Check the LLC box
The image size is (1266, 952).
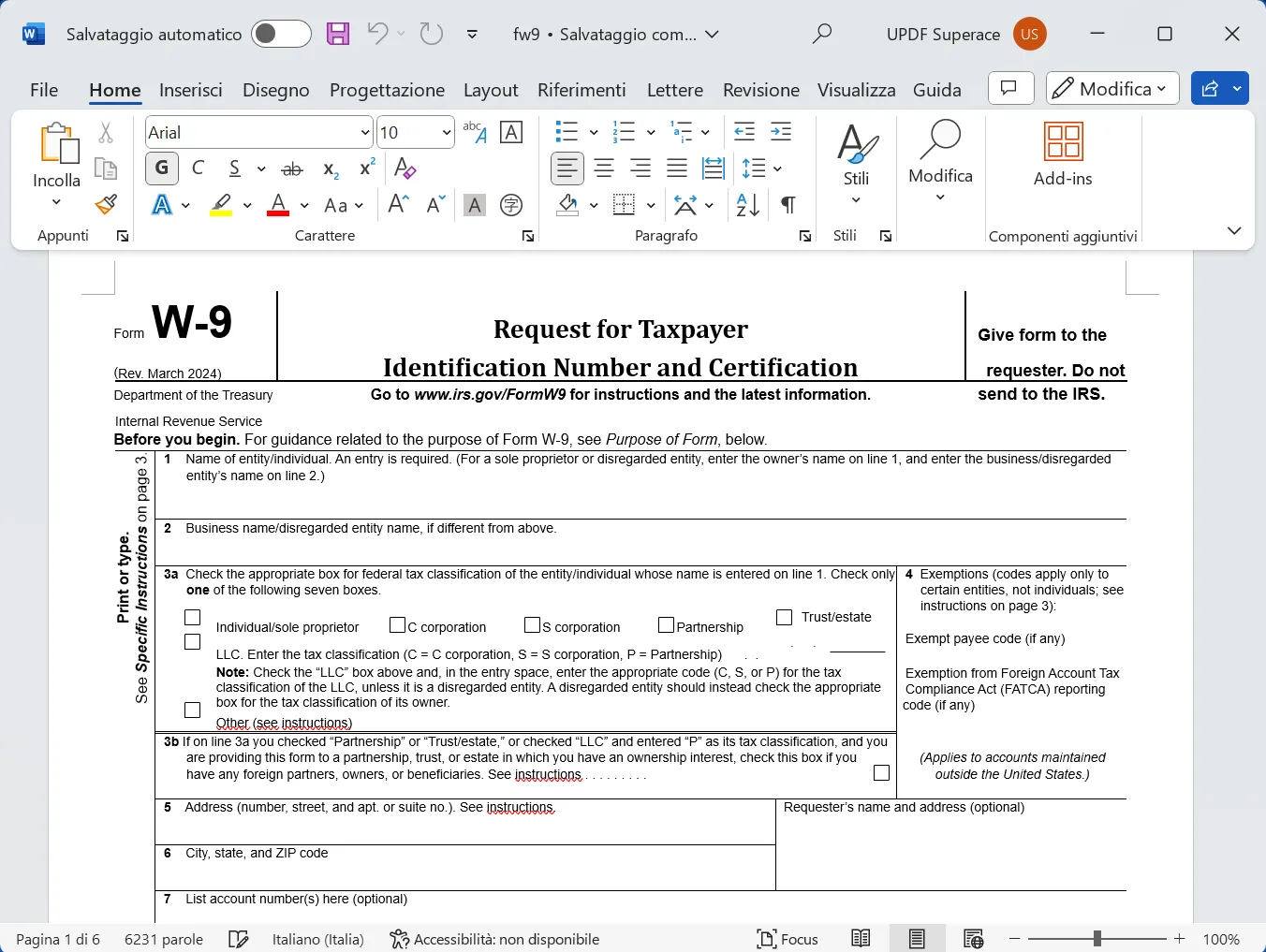(193, 642)
